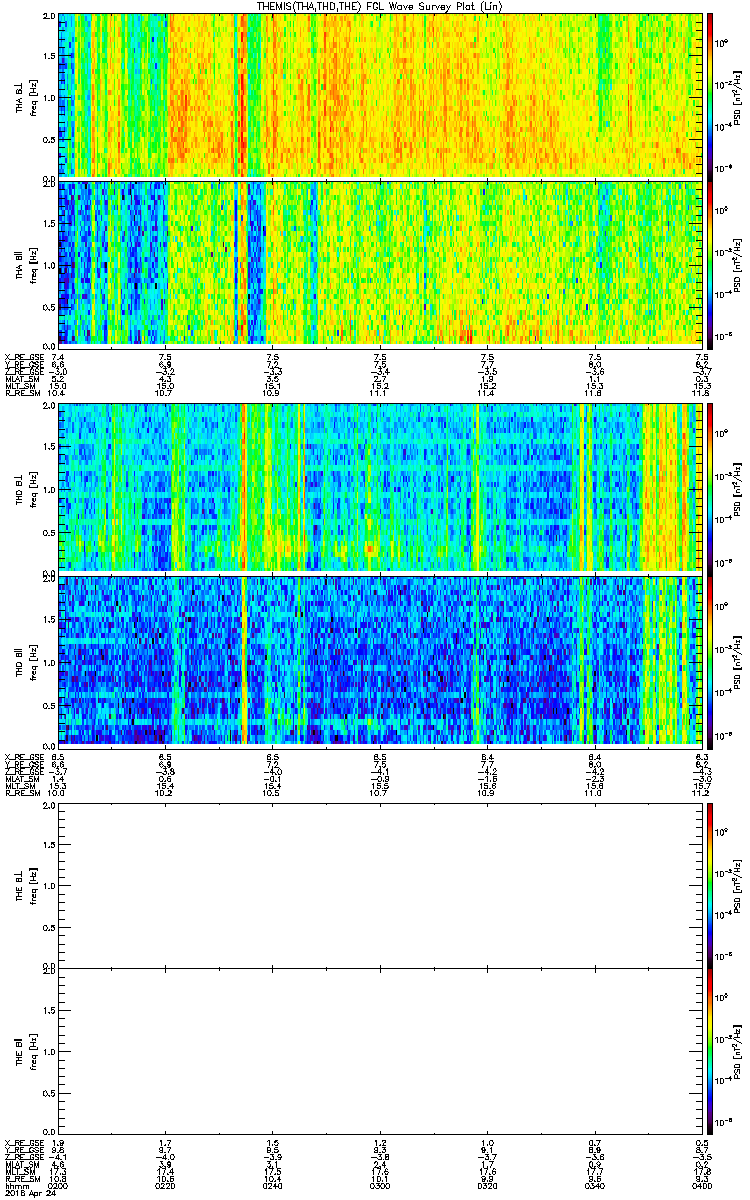Click the THA B-perp PSD color bar

pos(710,96)
